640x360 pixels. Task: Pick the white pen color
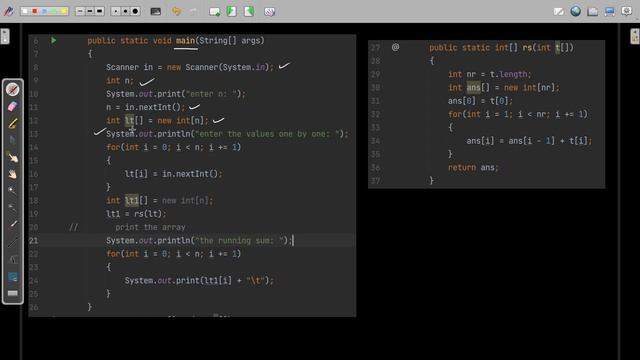click(x=25, y=11)
